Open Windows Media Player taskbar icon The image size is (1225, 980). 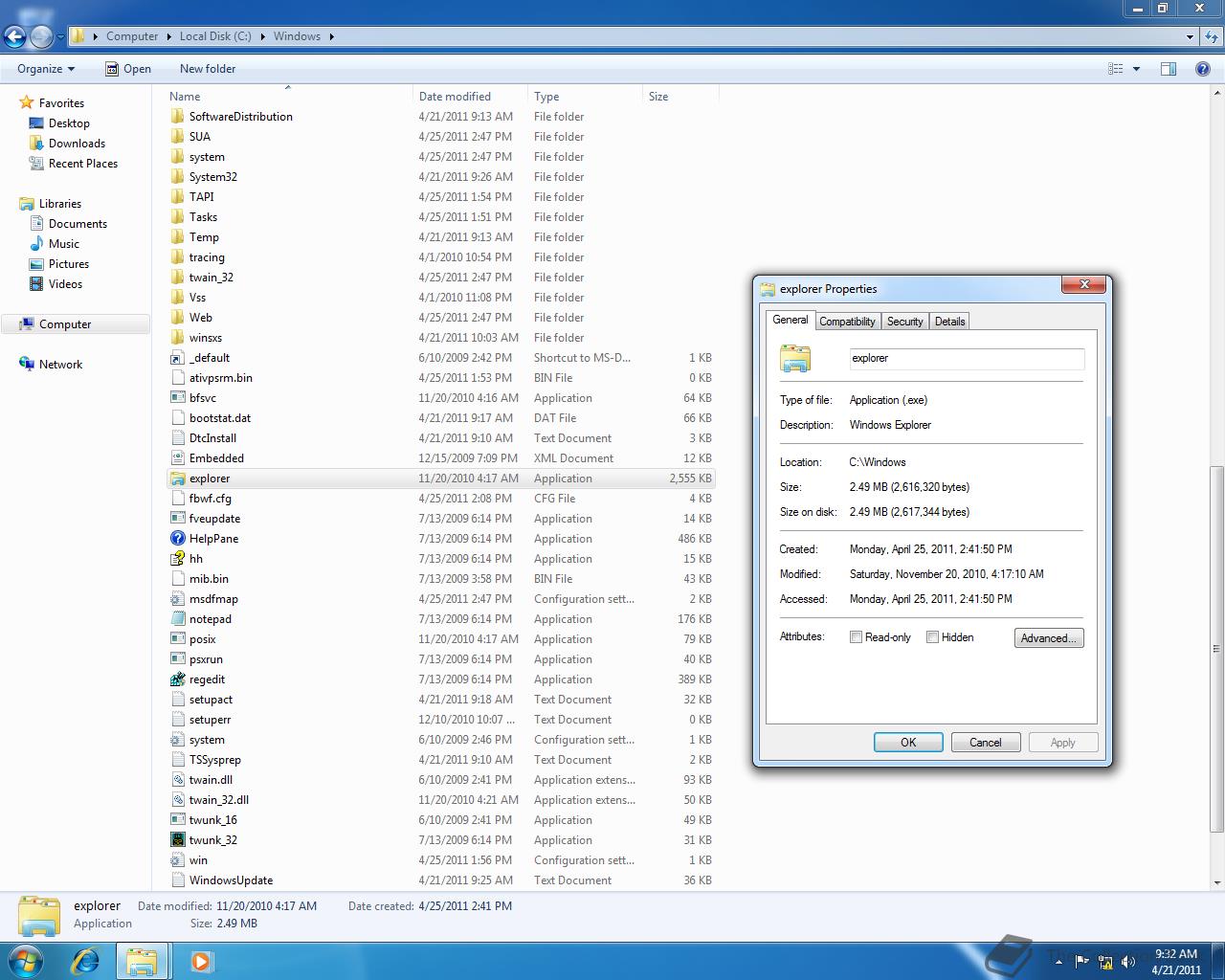(201, 961)
